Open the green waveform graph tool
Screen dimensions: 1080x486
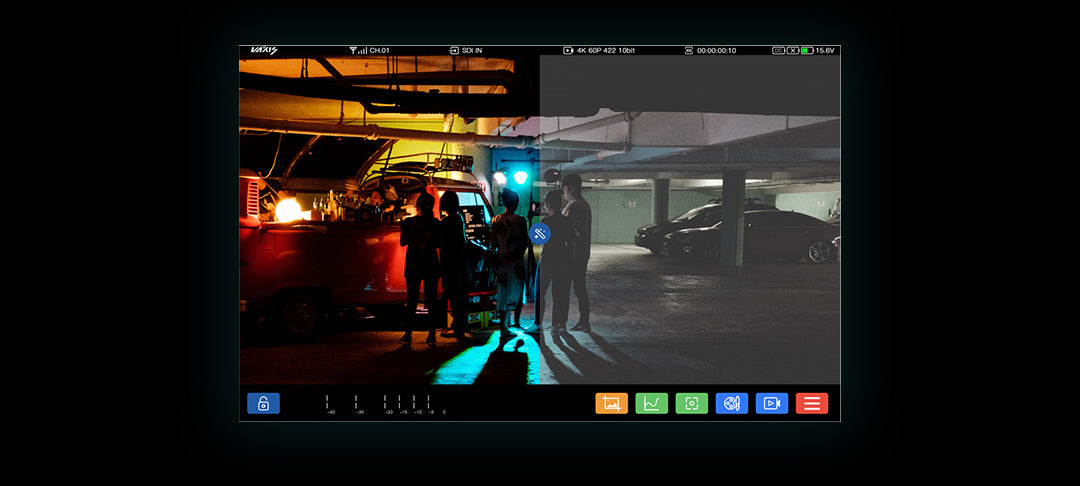coord(651,403)
